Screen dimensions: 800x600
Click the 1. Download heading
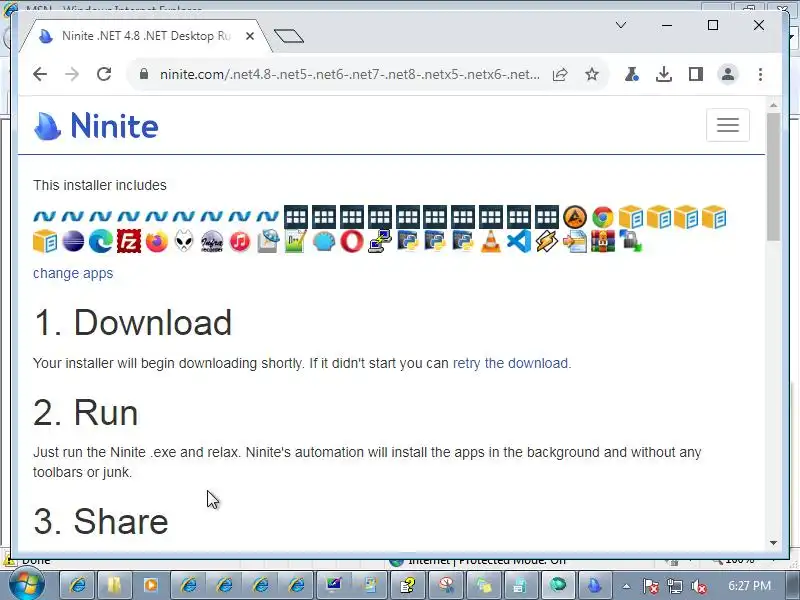[133, 322]
